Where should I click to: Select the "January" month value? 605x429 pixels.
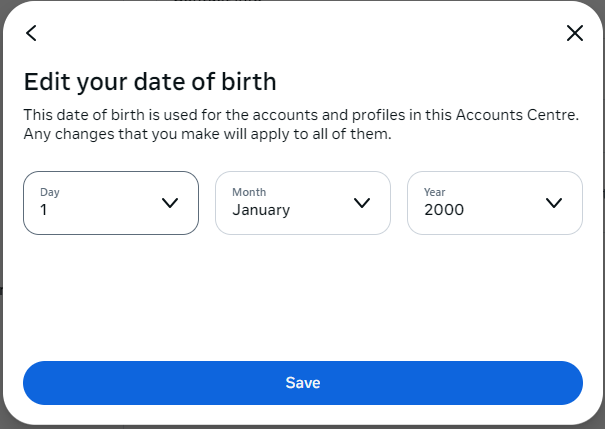261,210
